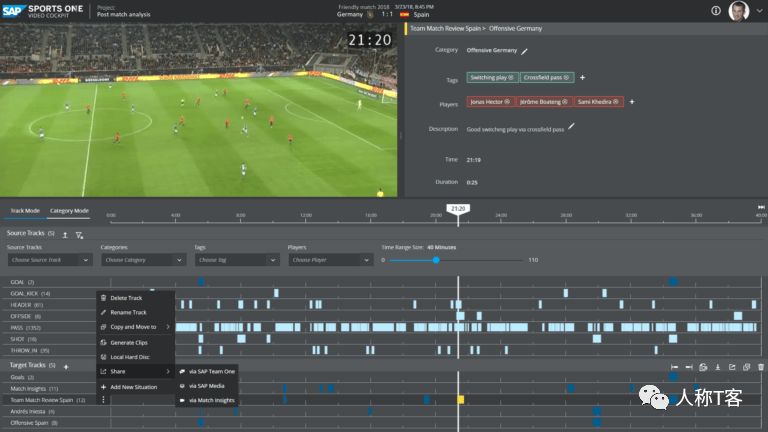Click trash icon in Target Tracks toolbar

(x=761, y=367)
